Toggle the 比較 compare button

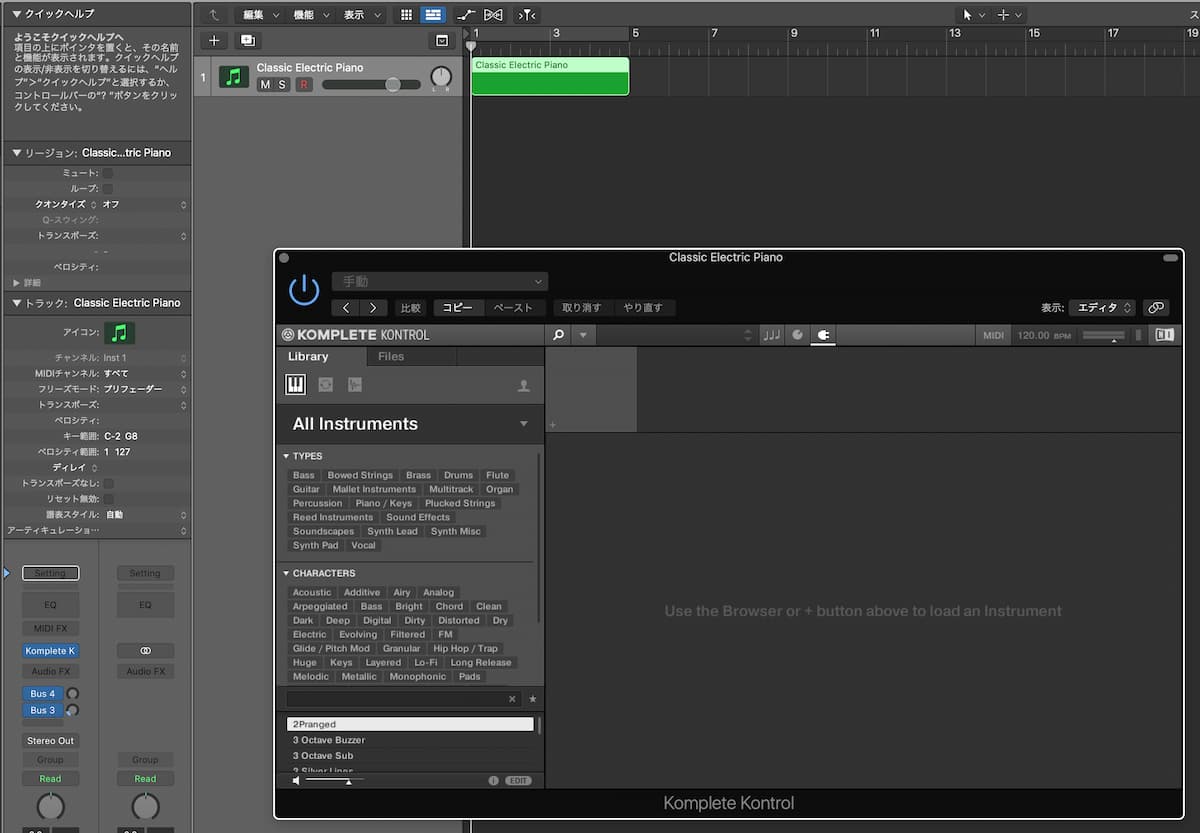[410, 308]
